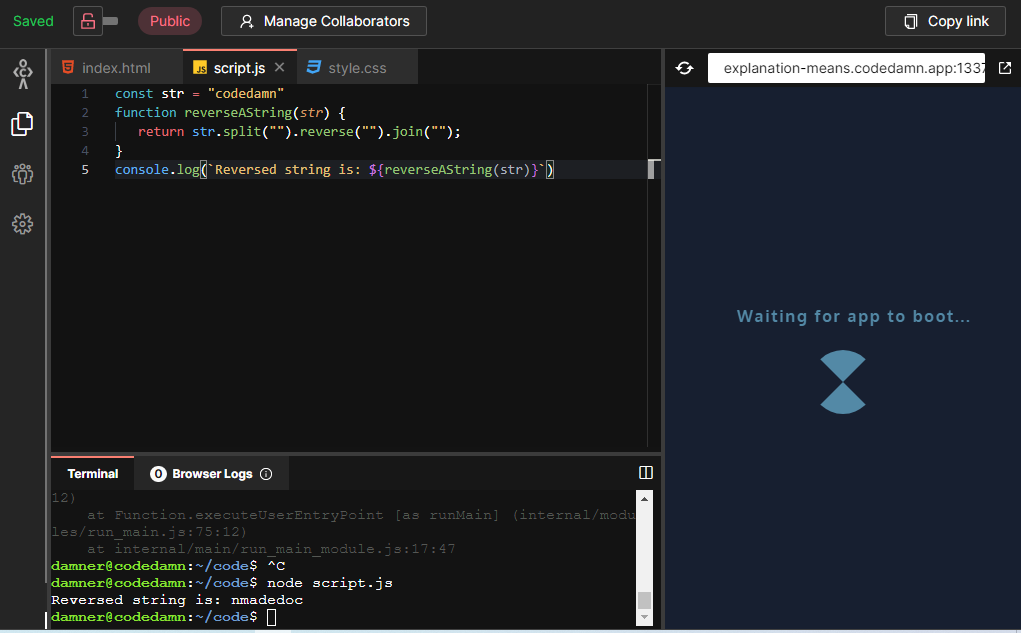Select the script.js tab
This screenshot has width=1021, height=633.
[x=239, y=68]
